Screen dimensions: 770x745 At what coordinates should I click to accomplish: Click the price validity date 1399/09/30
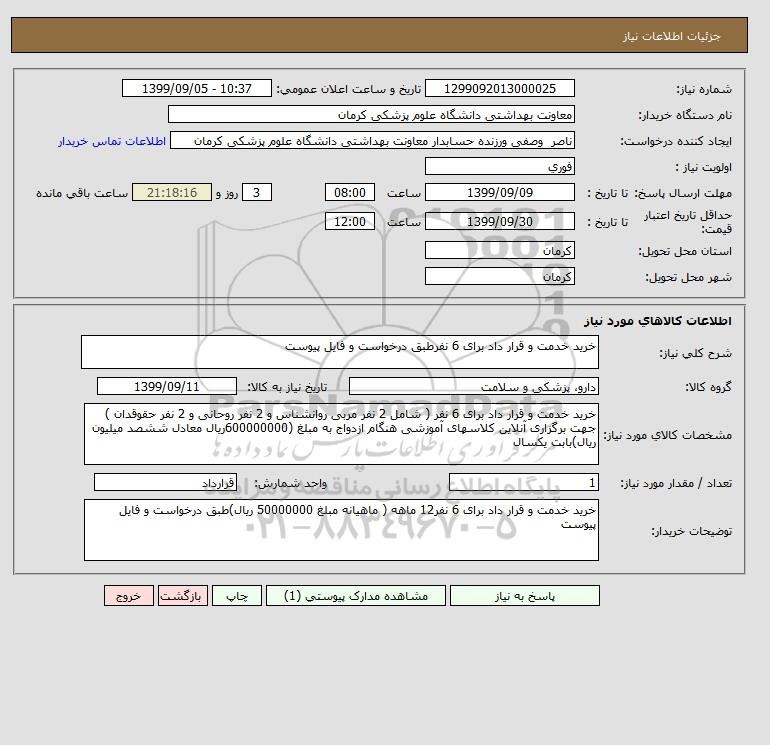(499, 221)
